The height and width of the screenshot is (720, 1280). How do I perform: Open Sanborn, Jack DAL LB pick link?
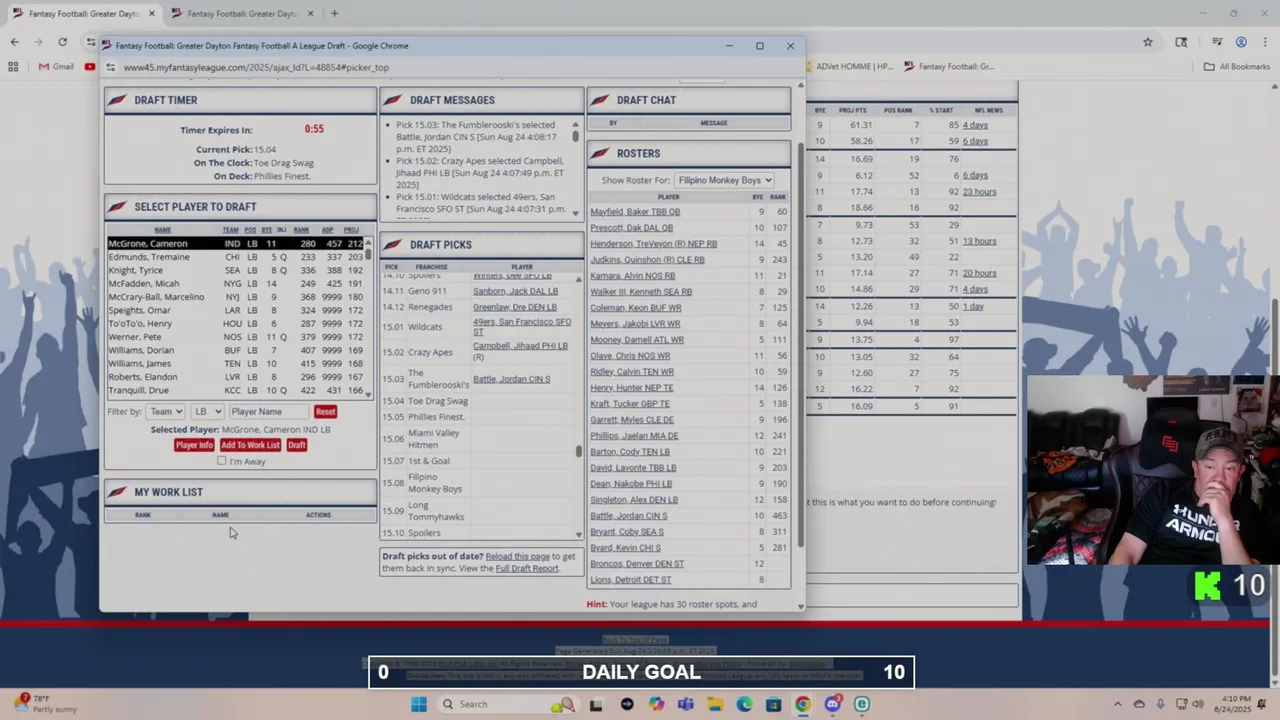[x=515, y=291]
